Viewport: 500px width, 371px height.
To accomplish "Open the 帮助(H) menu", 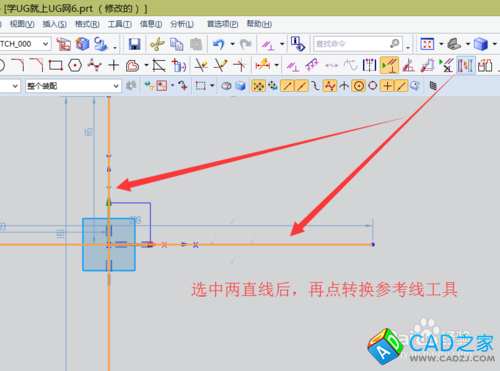I will coord(259,24).
